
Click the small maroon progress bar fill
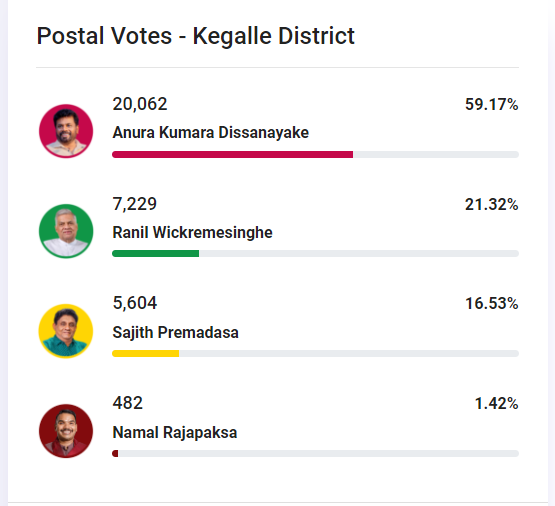tap(115, 454)
